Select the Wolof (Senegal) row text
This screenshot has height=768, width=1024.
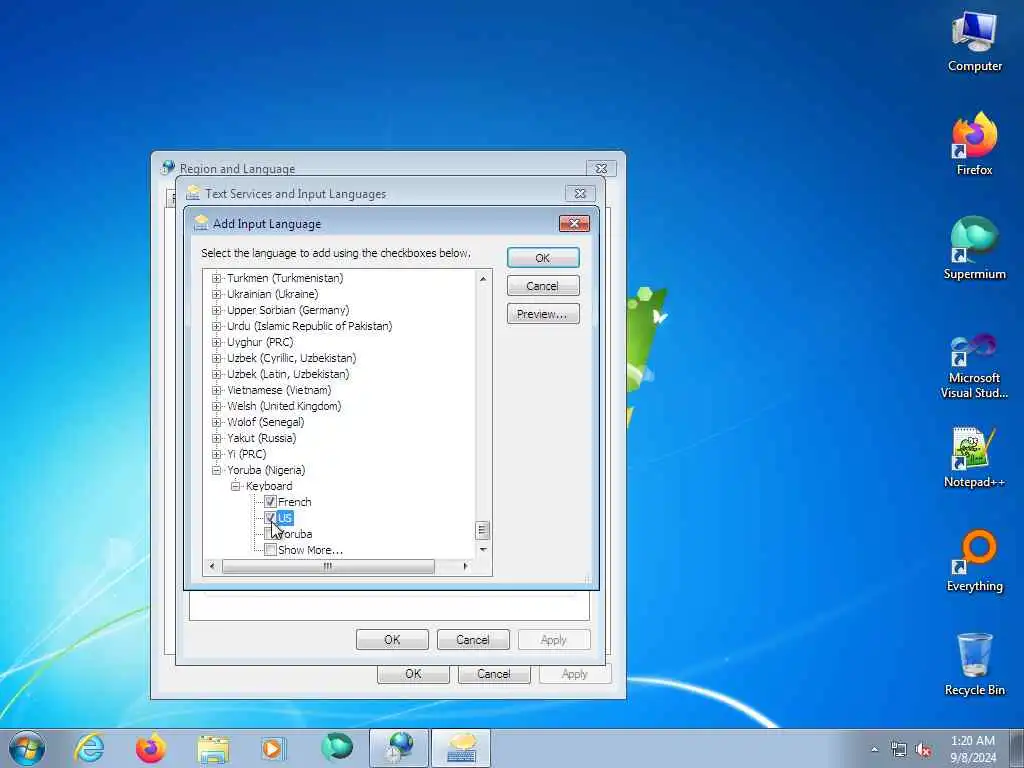pyautogui.click(x=265, y=422)
